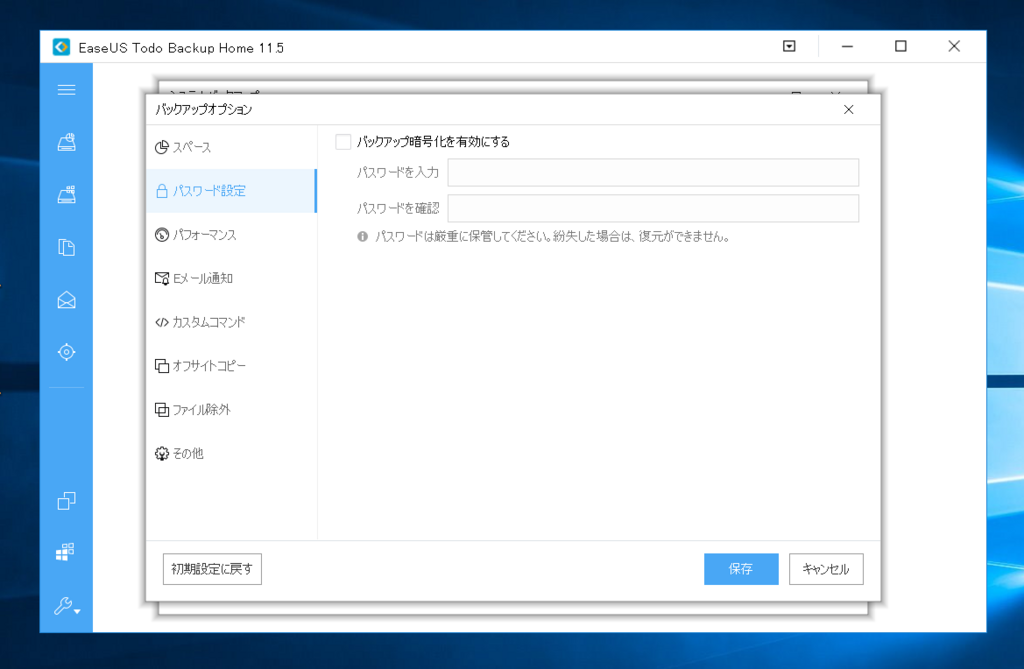Click the mail backup envelope sidebar icon
Viewport: 1024px width, 669px height.
[x=66, y=300]
